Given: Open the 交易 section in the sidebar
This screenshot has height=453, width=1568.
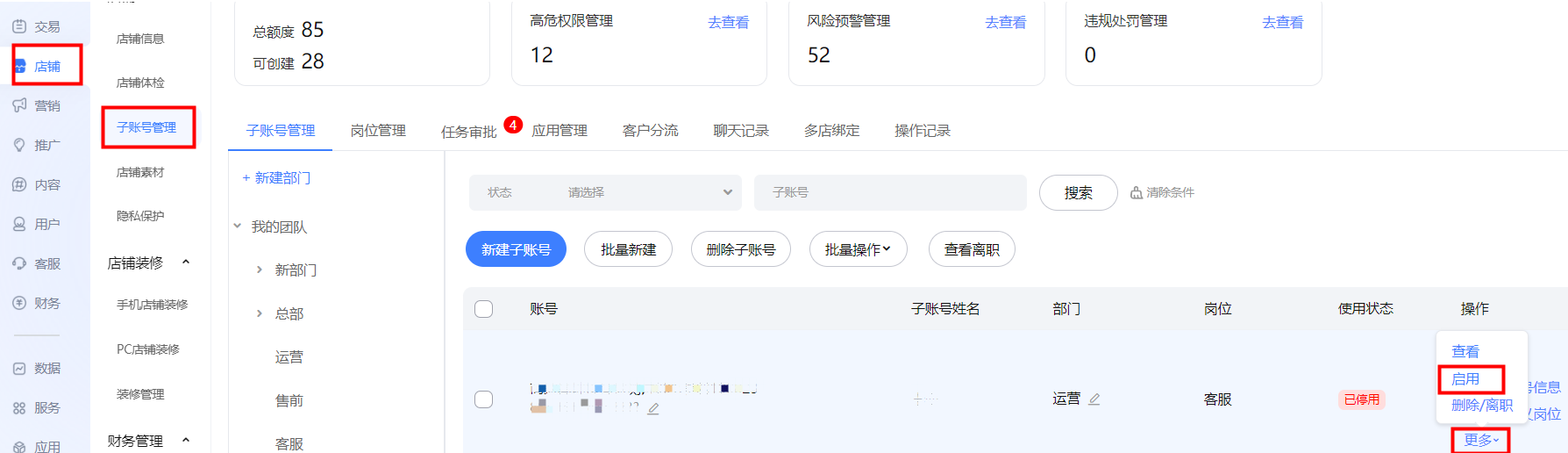Looking at the screenshot, I should click(x=36, y=26).
